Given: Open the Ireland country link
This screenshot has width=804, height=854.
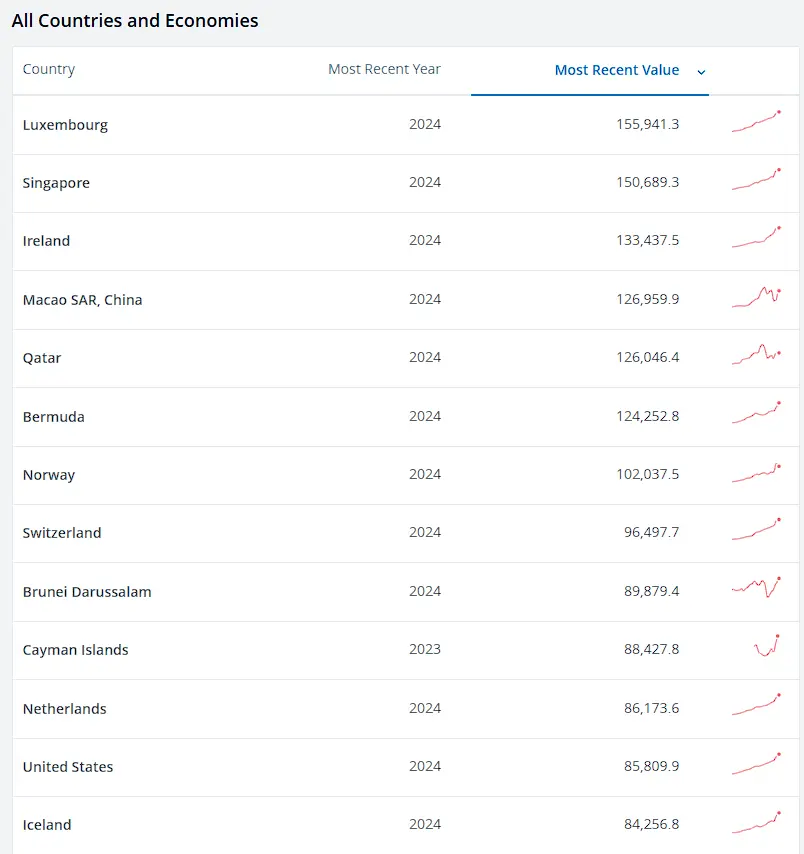Looking at the screenshot, I should click(46, 241).
